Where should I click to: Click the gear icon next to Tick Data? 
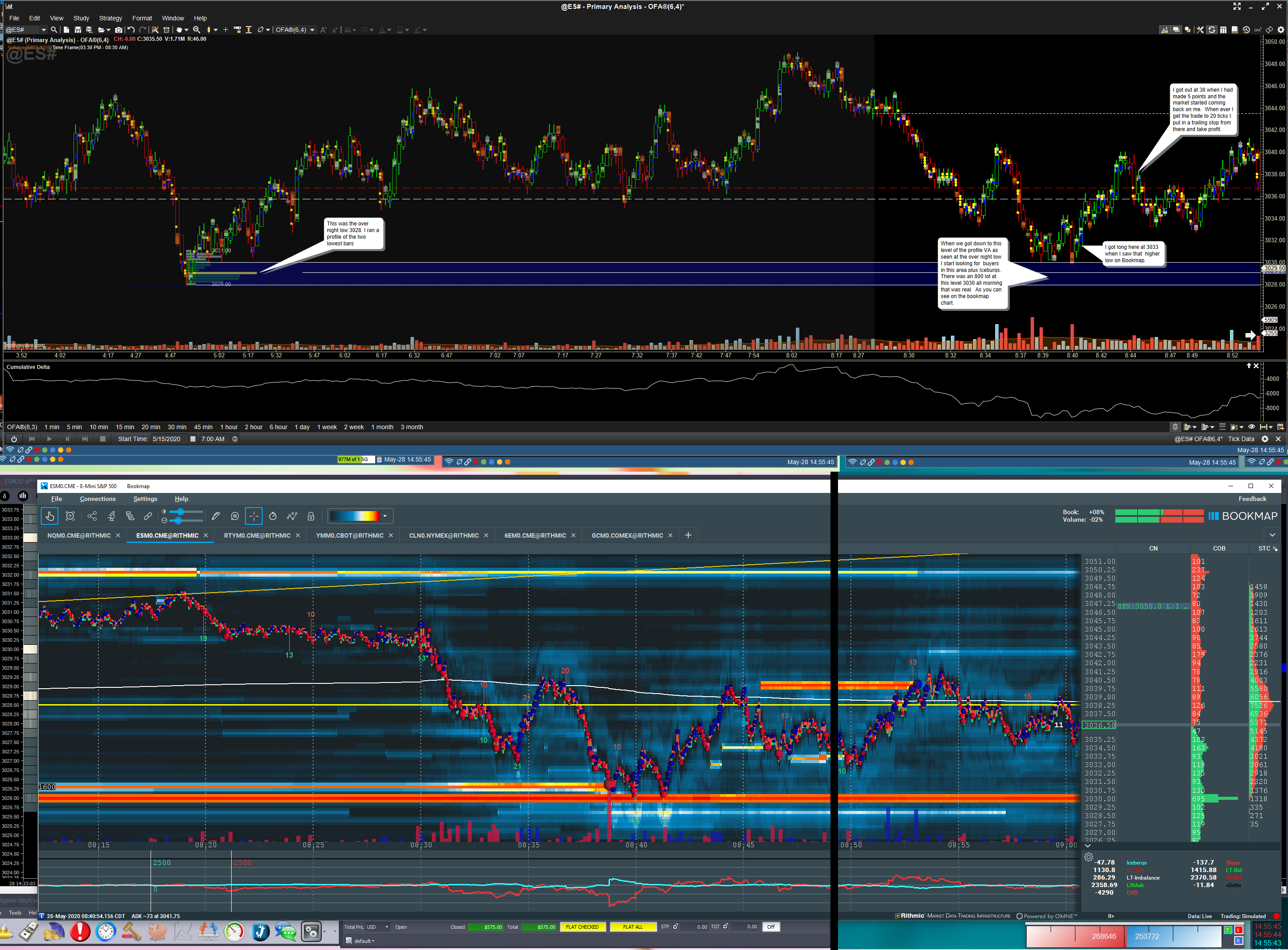1265,439
